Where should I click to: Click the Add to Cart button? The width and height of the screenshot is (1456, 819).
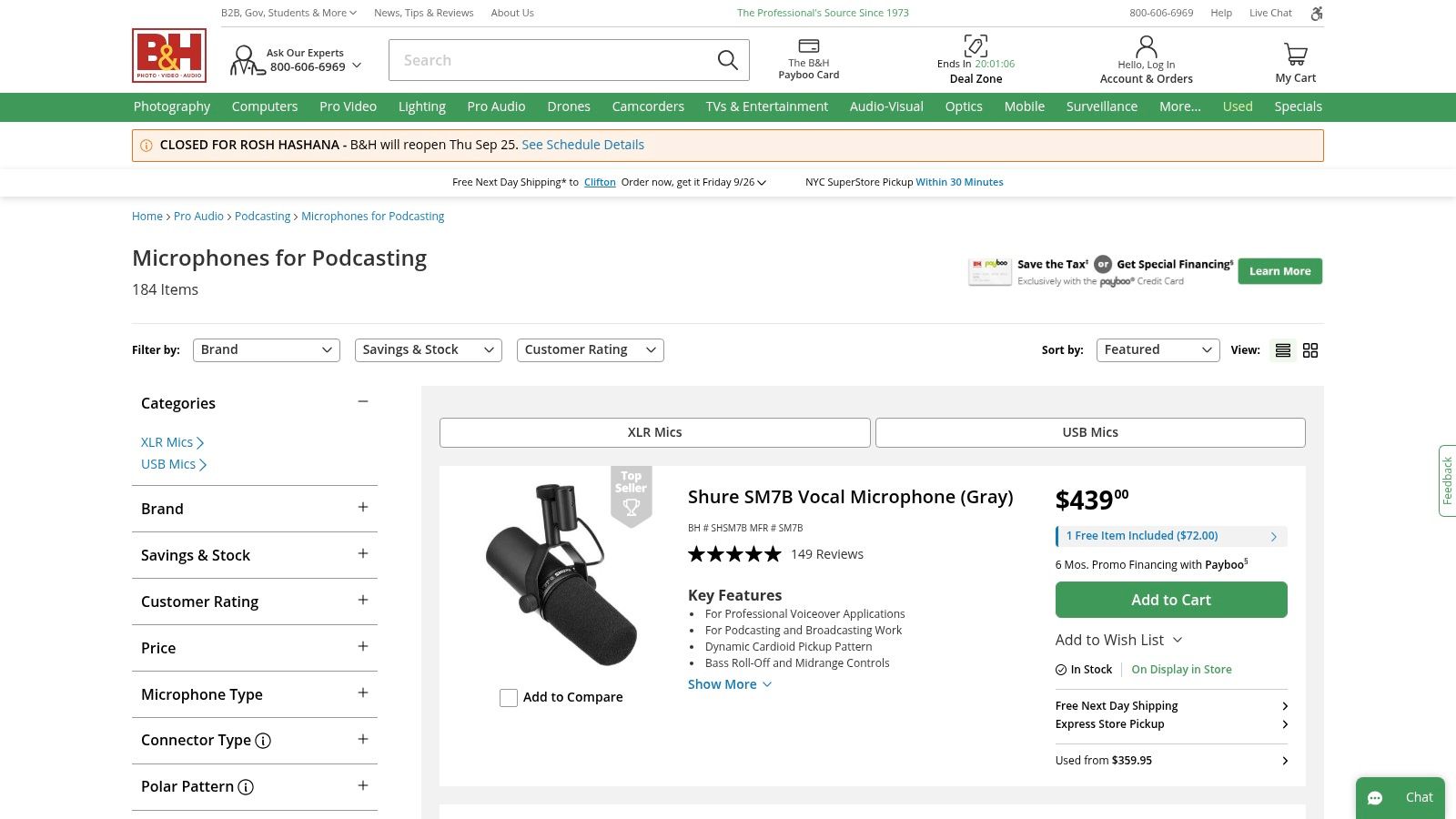coord(1170,600)
